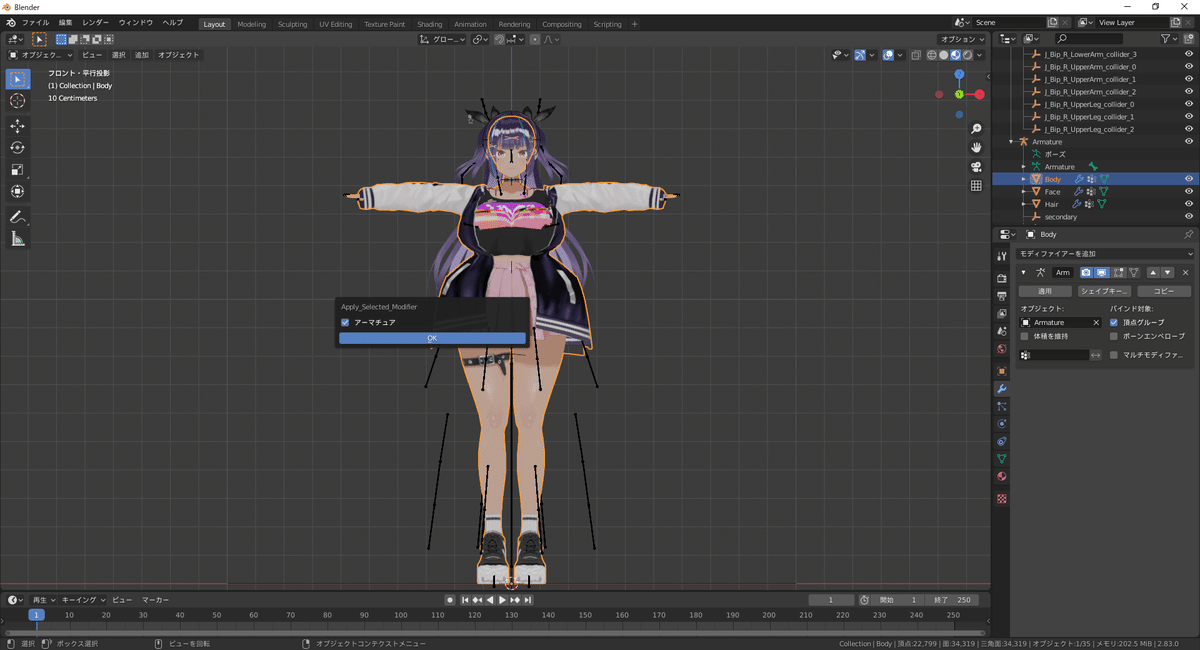Select the Rotate tool in the toolbar
1200x650 pixels.
[x=17, y=147]
